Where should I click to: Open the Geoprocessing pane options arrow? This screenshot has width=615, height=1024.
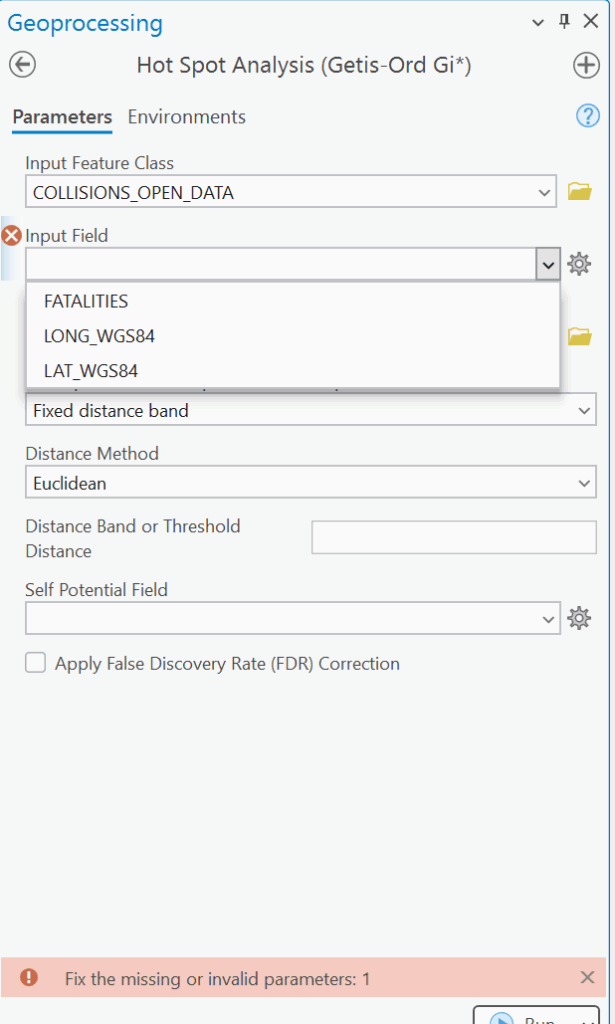pyautogui.click(x=538, y=22)
